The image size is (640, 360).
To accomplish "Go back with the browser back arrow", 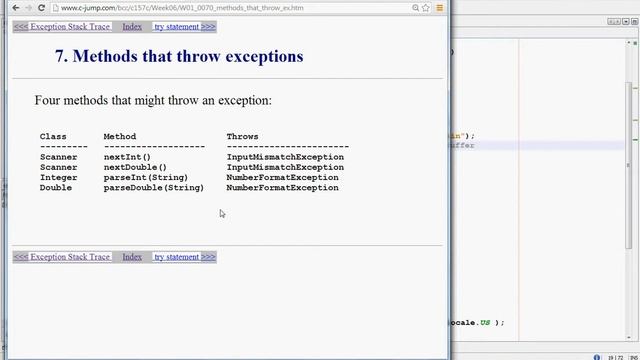I will tap(16, 8).
